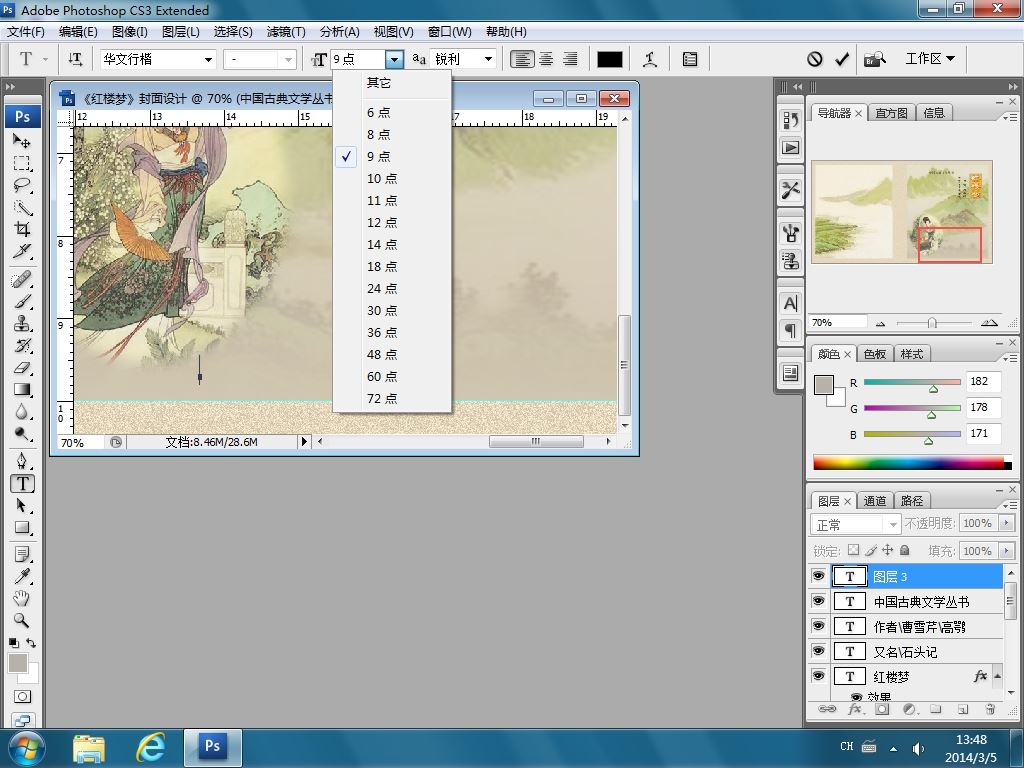Select the Crop tool
The width and height of the screenshot is (1024, 768).
point(22,229)
